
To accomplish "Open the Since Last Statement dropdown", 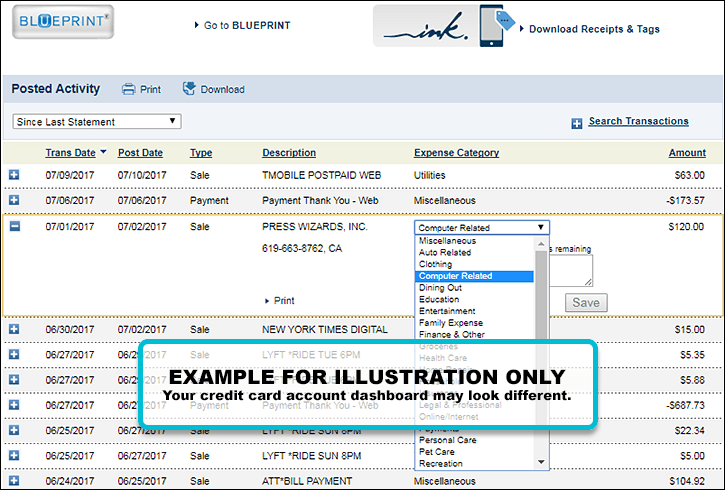I will click(97, 122).
